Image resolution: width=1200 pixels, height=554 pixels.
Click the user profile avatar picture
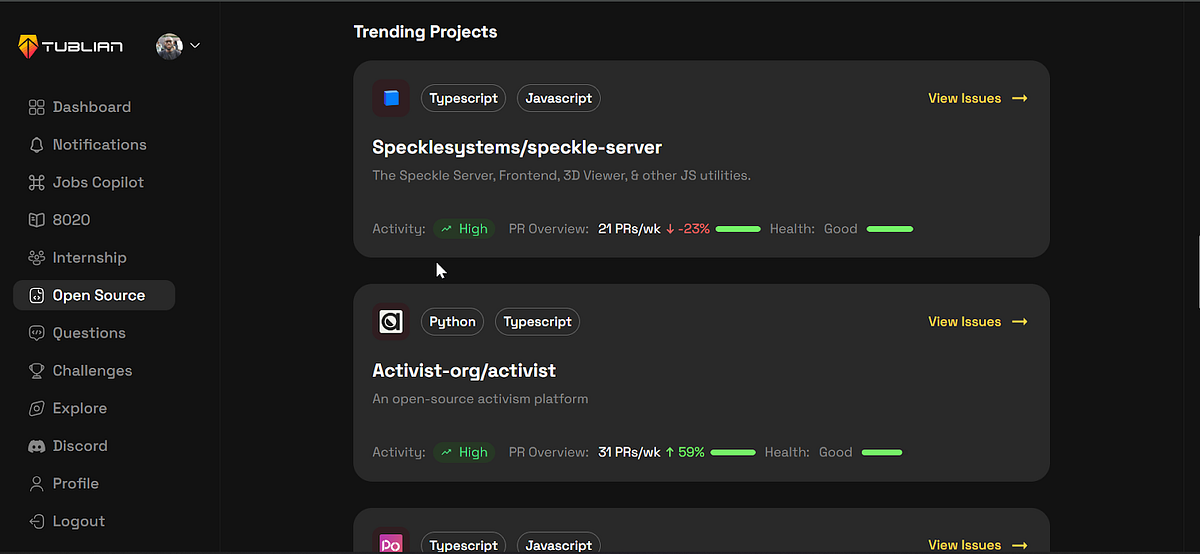tap(169, 46)
